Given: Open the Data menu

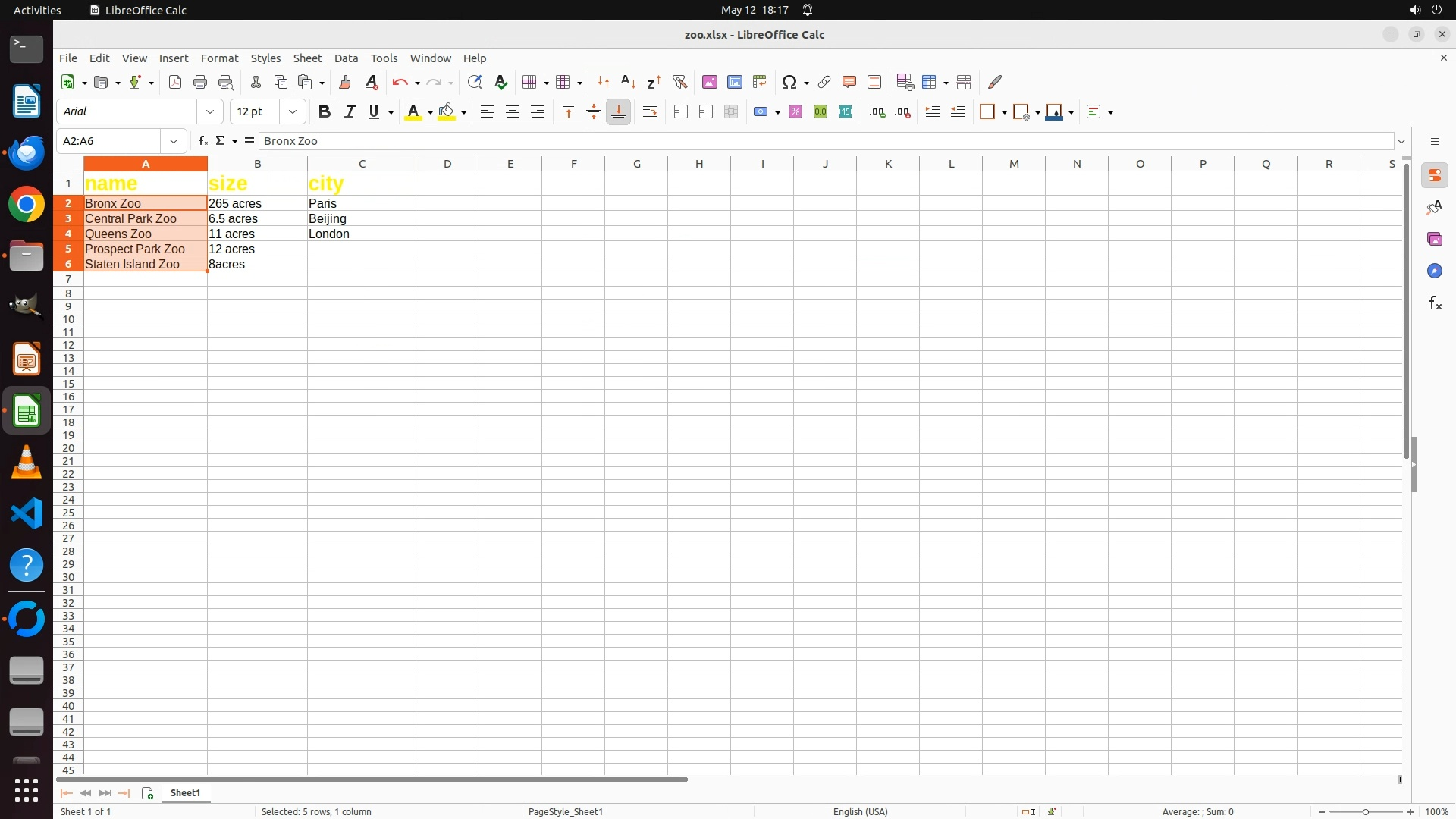Looking at the screenshot, I should click(x=346, y=58).
